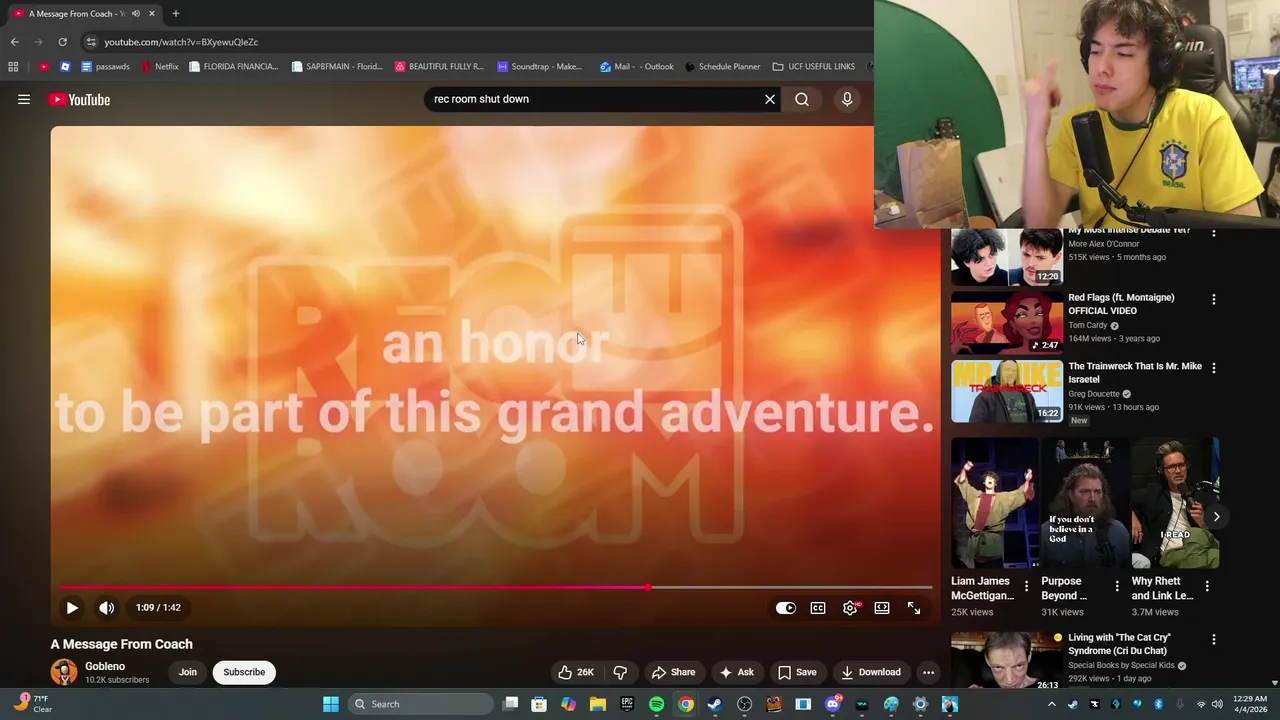Save video to a playlist

click(797, 672)
